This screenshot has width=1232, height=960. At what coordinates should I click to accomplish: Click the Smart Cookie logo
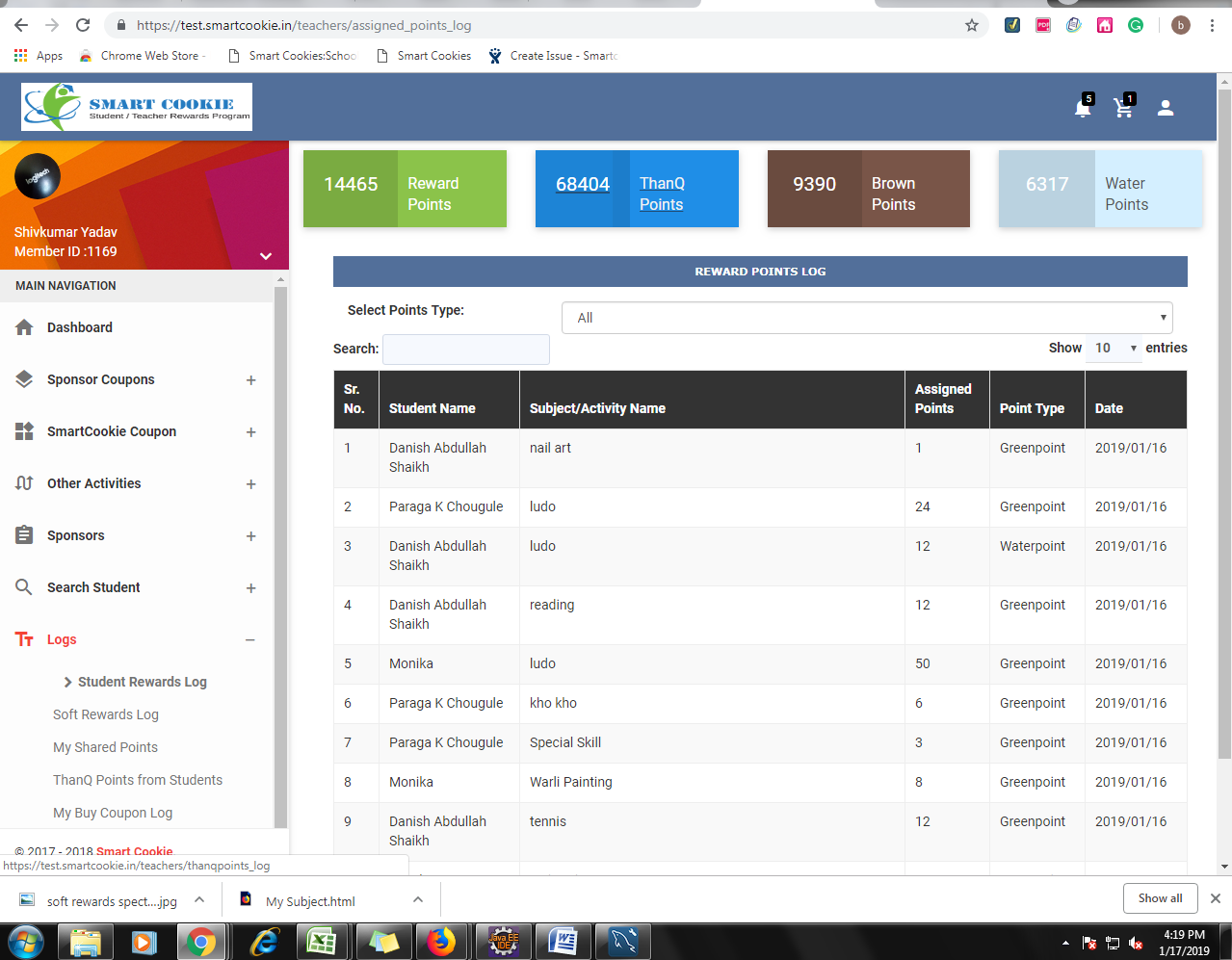click(137, 107)
